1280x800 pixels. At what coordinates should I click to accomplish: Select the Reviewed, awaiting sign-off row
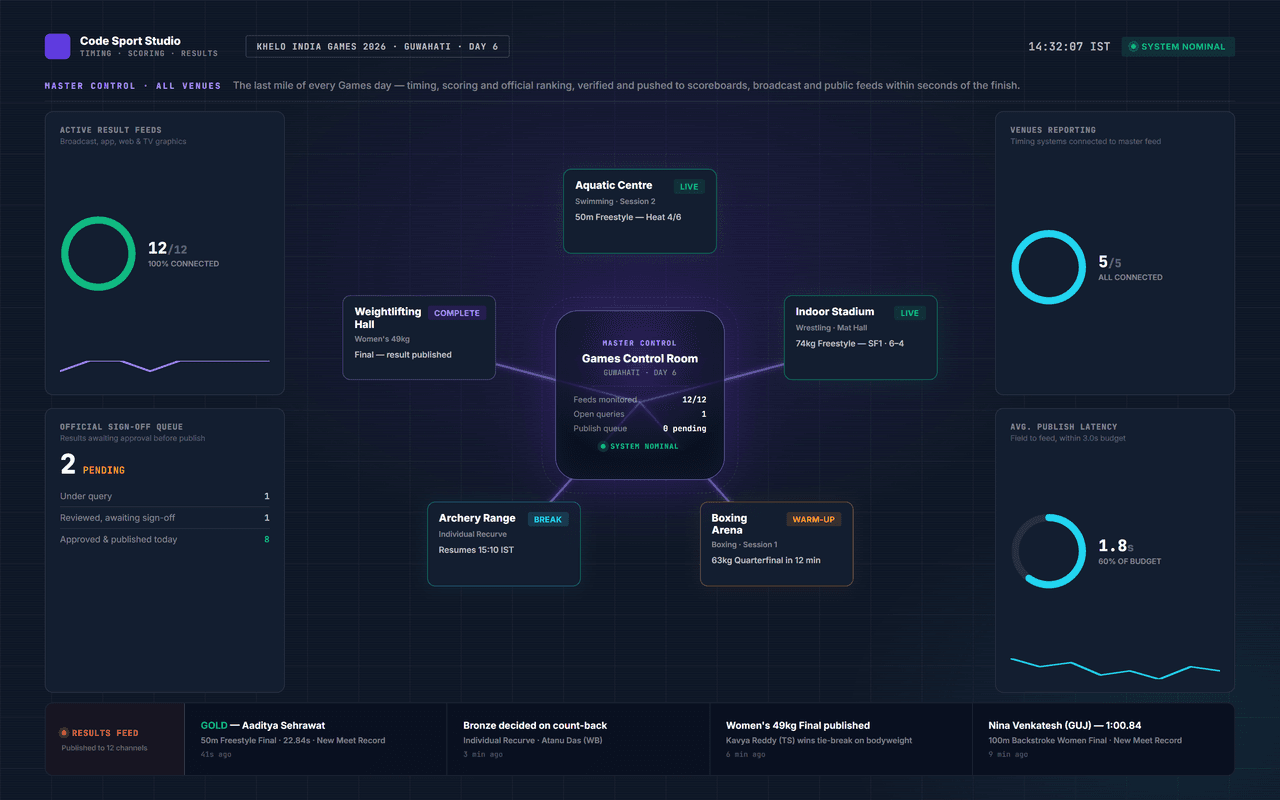click(165, 518)
